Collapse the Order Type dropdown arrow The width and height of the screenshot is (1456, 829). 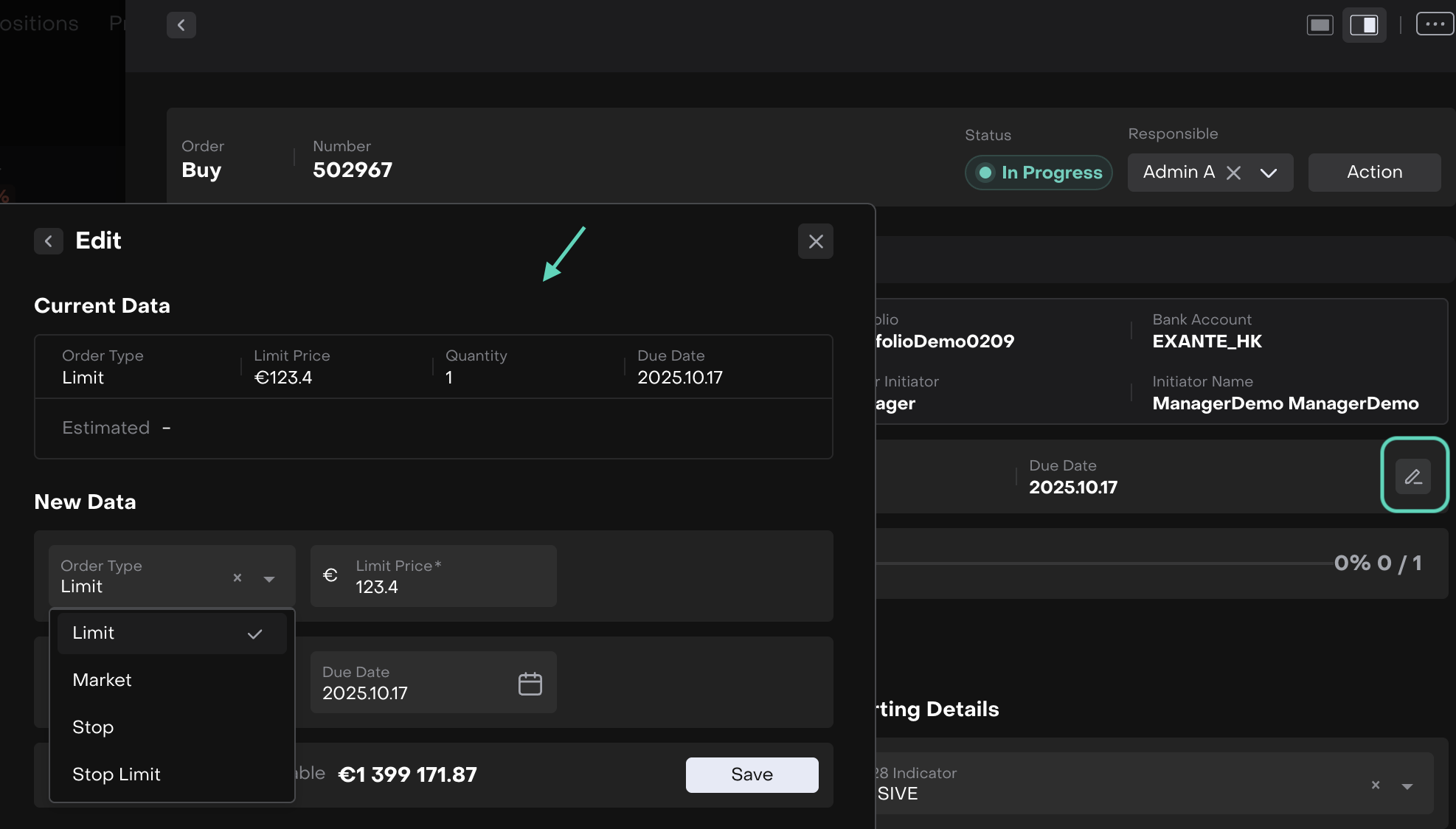(x=269, y=579)
